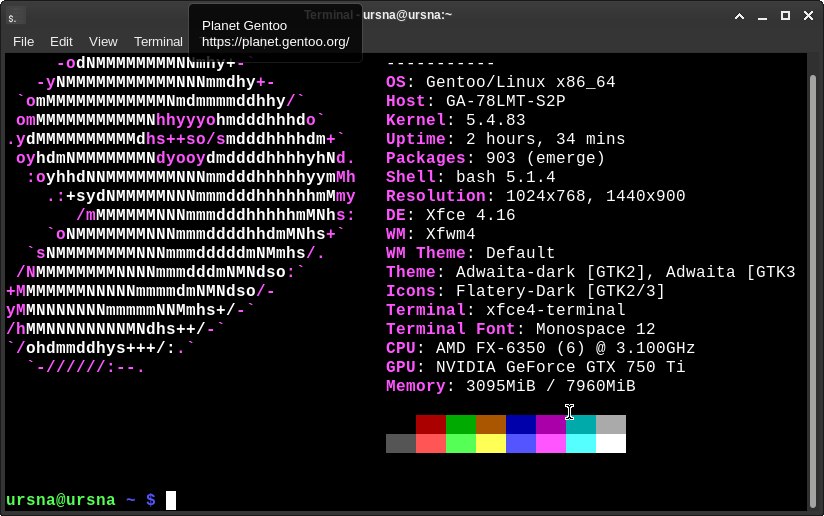
Task: Click the 'Terminal Font: Monospace 12' line
Action: click(x=521, y=329)
